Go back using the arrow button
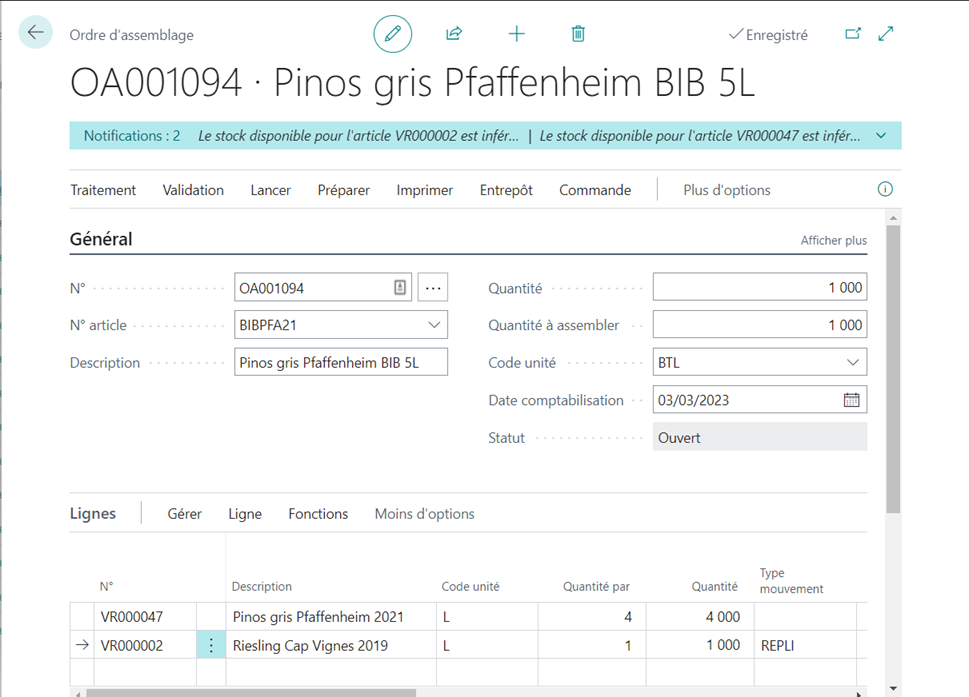This screenshot has width=969, height=697. [35, 32]
